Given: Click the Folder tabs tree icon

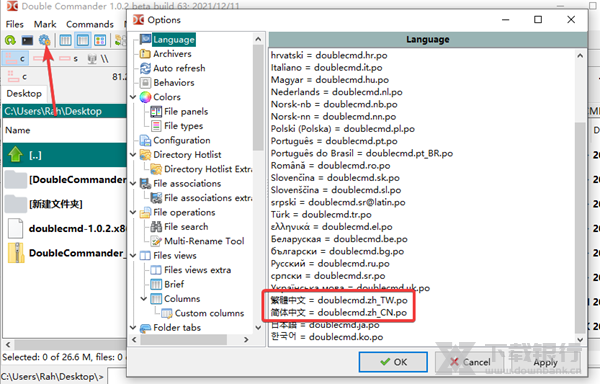Looking at the screenshot, I should [x=145, y=328].
